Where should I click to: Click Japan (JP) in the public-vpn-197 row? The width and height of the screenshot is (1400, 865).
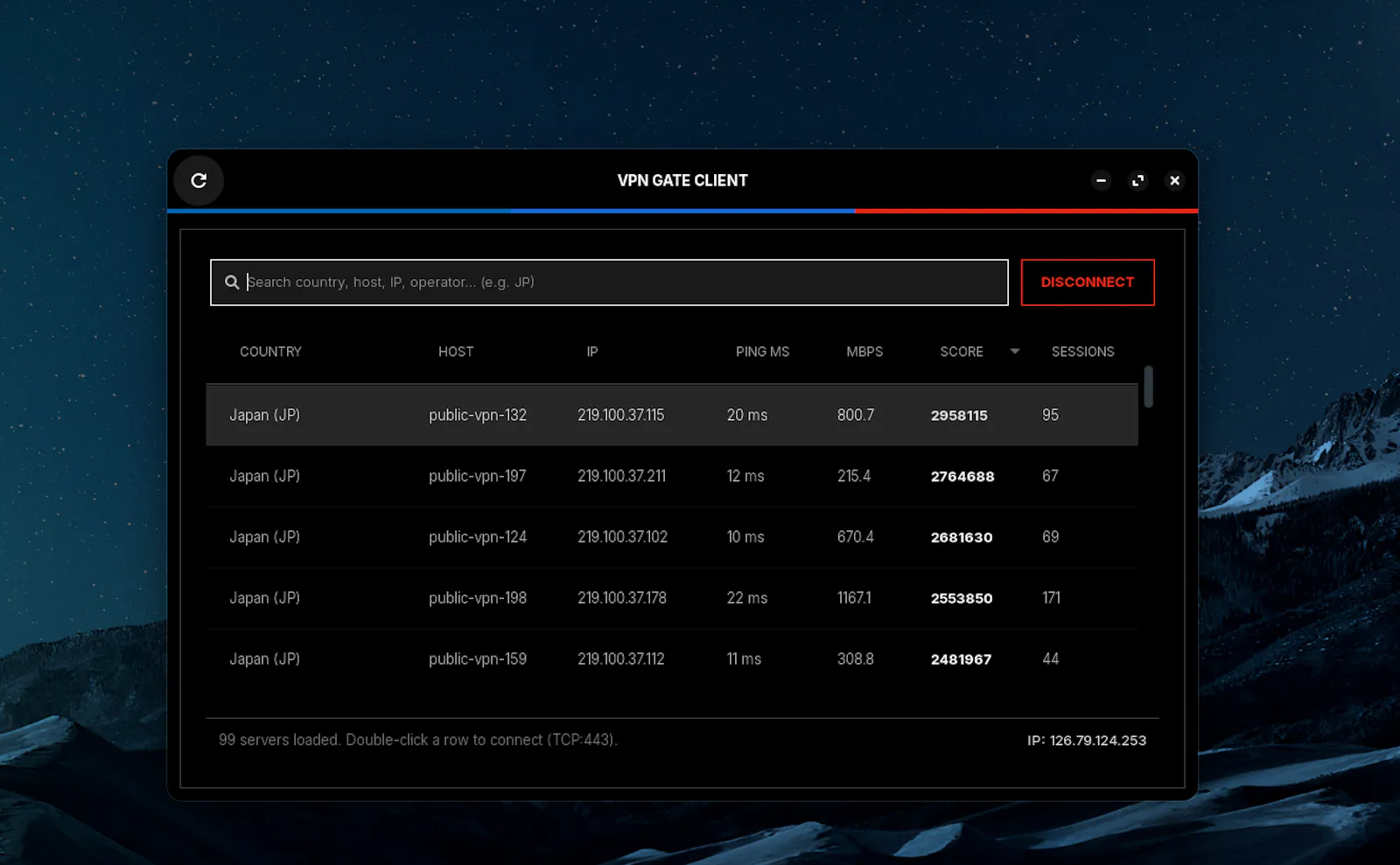[264, 477]
